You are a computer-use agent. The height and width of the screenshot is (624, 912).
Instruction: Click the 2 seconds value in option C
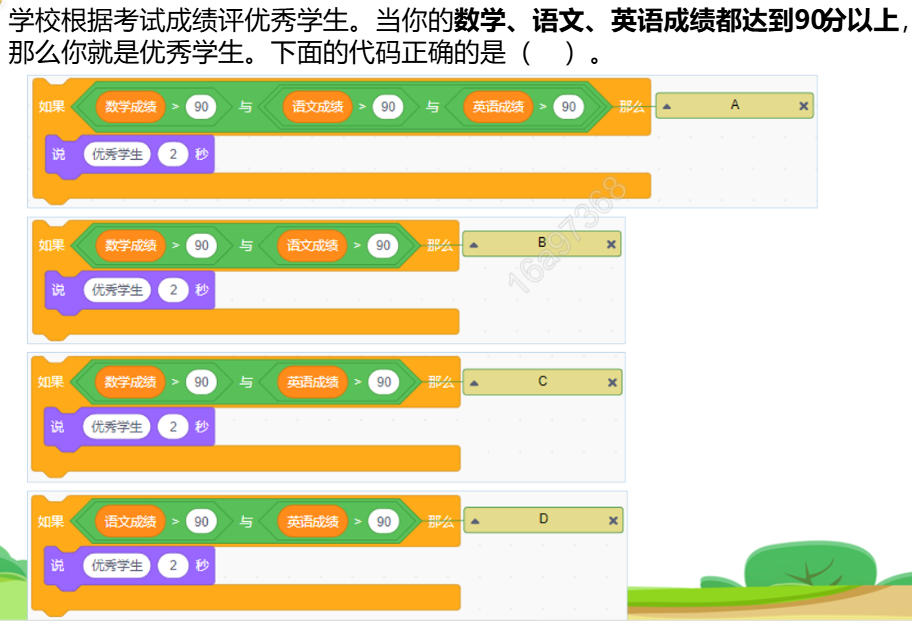[x=173, y=427]
